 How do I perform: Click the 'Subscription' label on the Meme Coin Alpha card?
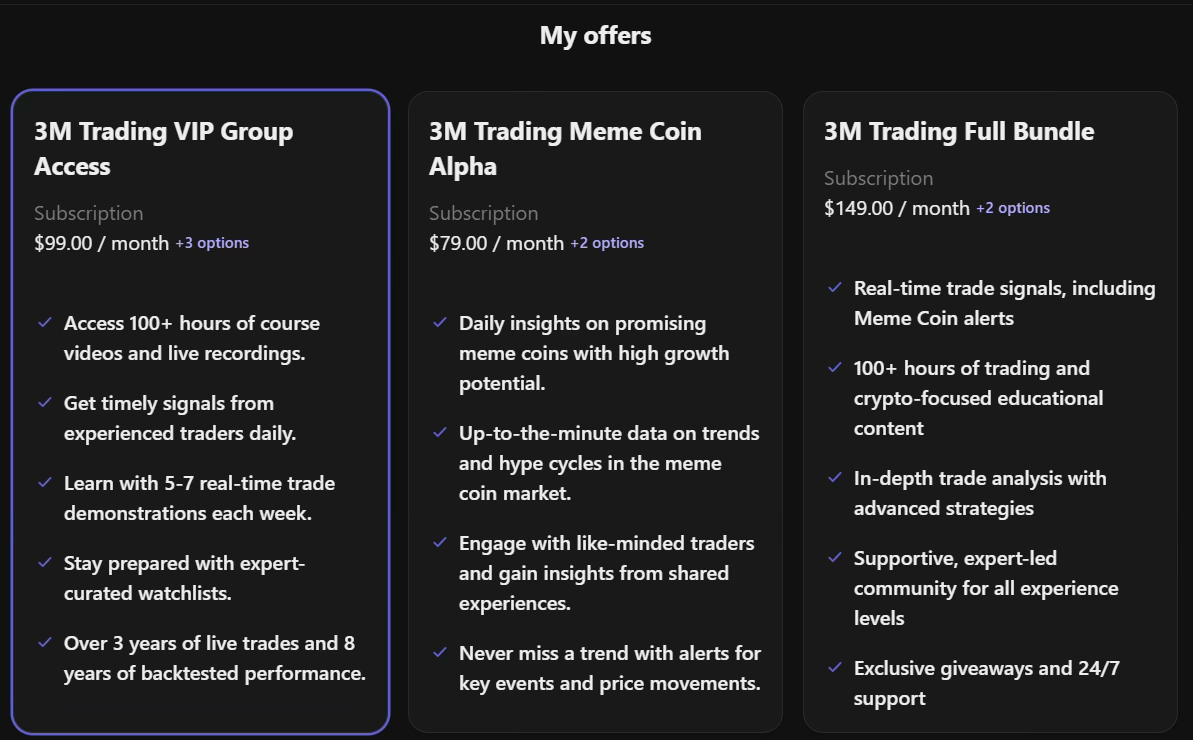click(483, 213)
